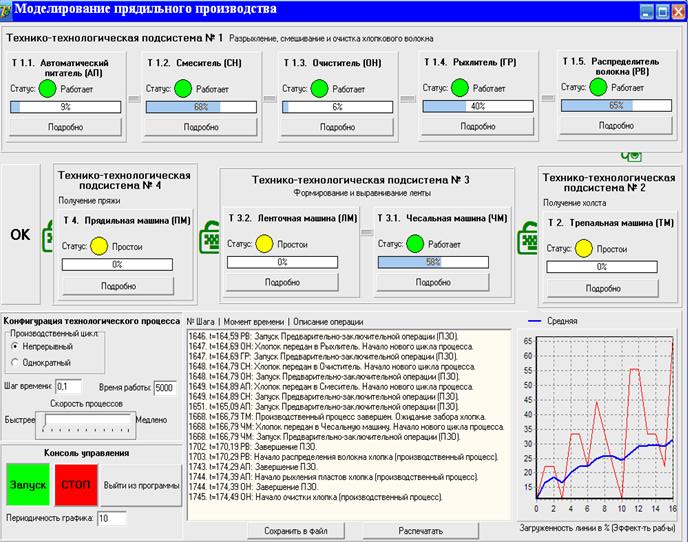Viewport: 688px width, 542px height.
Task: Click Выйти из программы button
Action: (141, 485)
